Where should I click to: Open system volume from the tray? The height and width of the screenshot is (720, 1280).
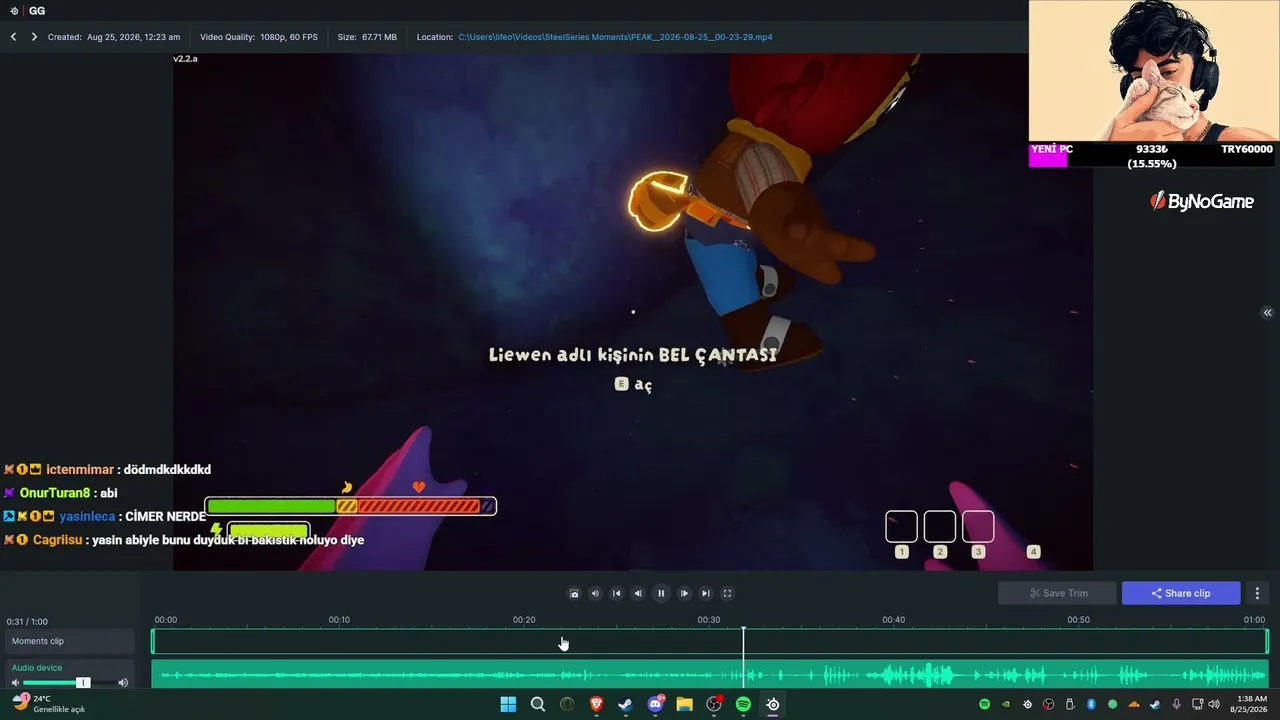(x=1214, y=704)
